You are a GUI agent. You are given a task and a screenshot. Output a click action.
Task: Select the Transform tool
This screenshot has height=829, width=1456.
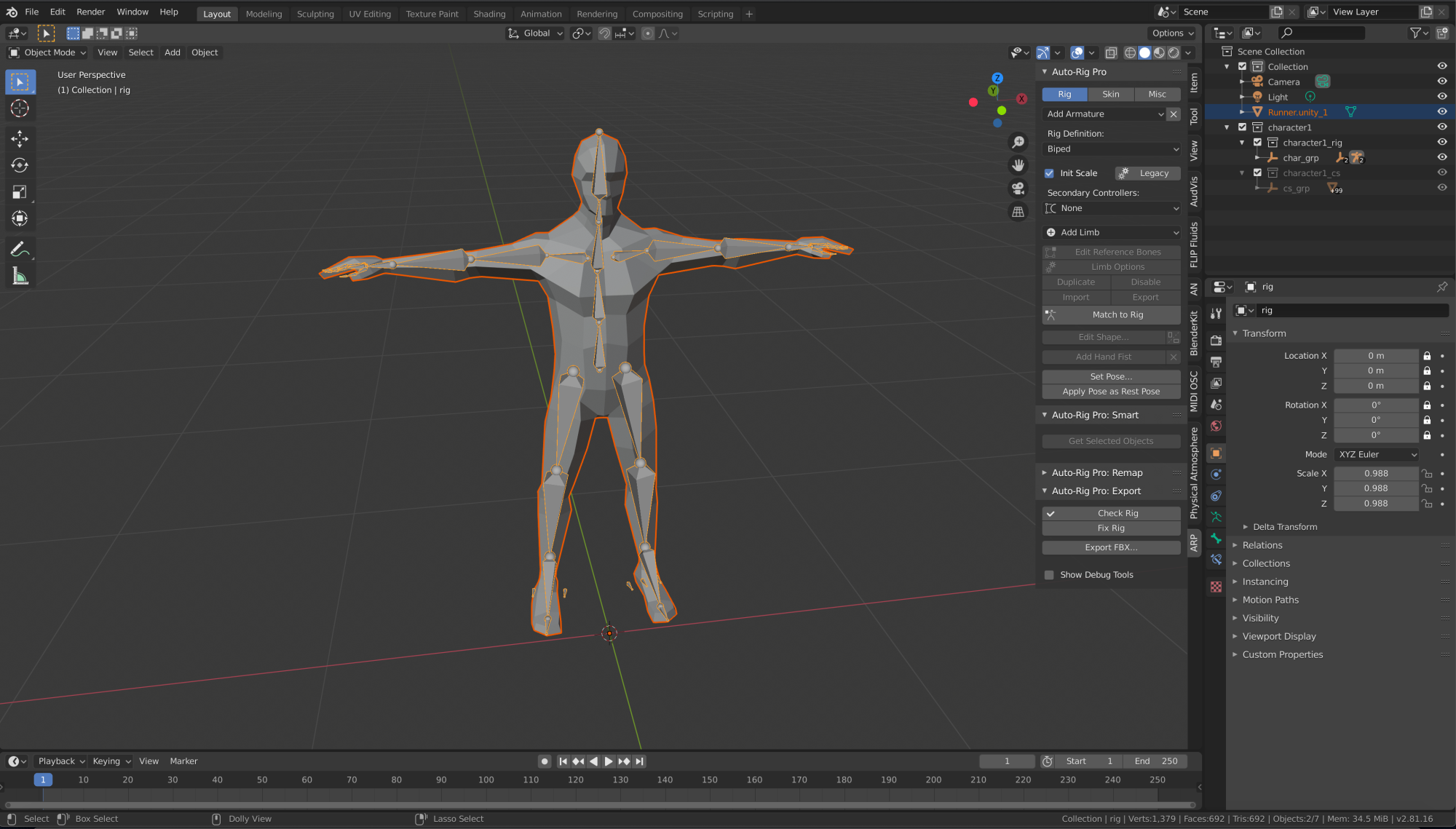click(20, 218)
